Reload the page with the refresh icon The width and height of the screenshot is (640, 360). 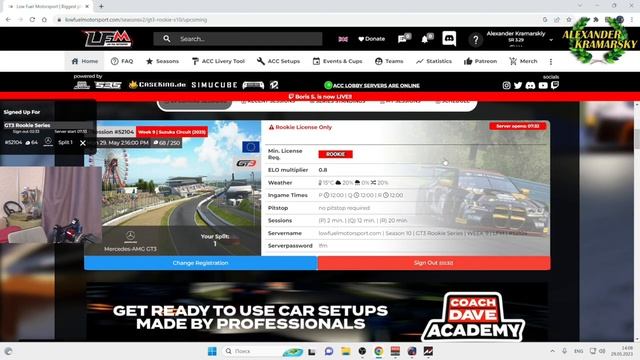pos(32,20)
